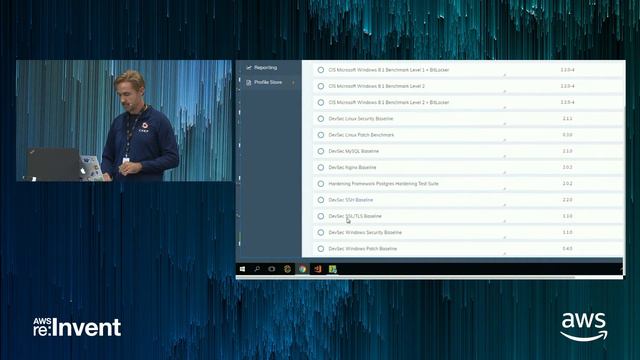The height and width of the screenshot is (360, 640).
Task: Select Hardening Framework Postgres Test Suite radio button
Action: [x=321, y=184]
